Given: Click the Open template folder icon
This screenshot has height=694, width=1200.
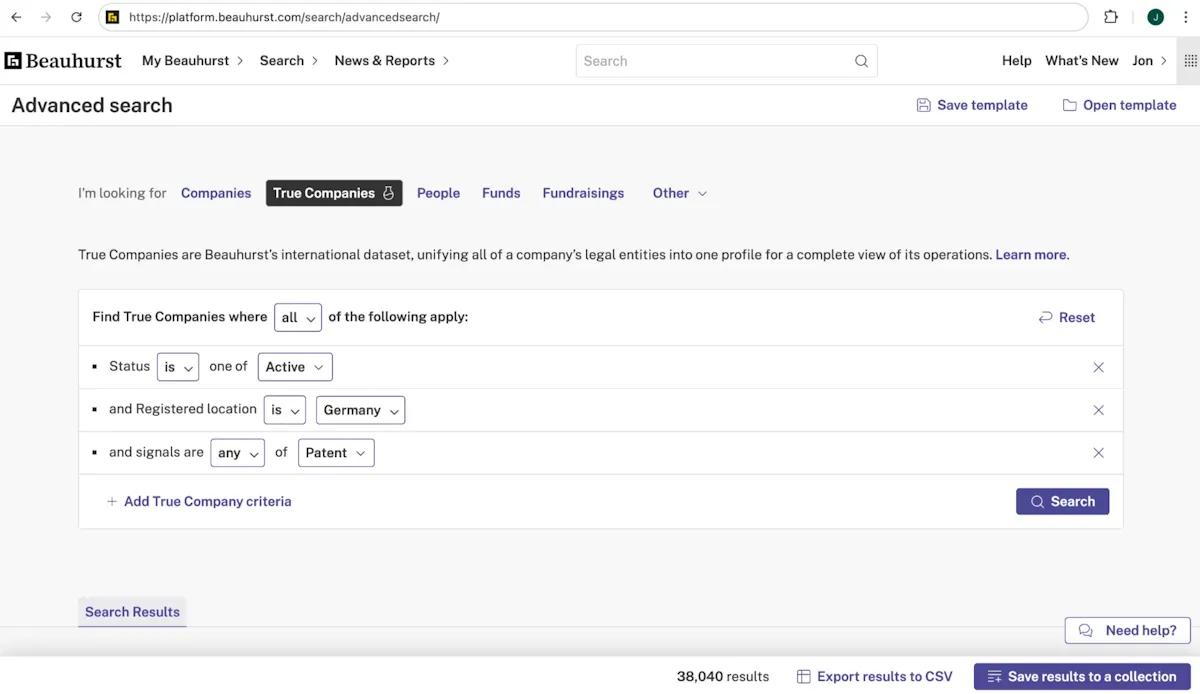Looking at the screenshot, I should tap(1070, 105).
